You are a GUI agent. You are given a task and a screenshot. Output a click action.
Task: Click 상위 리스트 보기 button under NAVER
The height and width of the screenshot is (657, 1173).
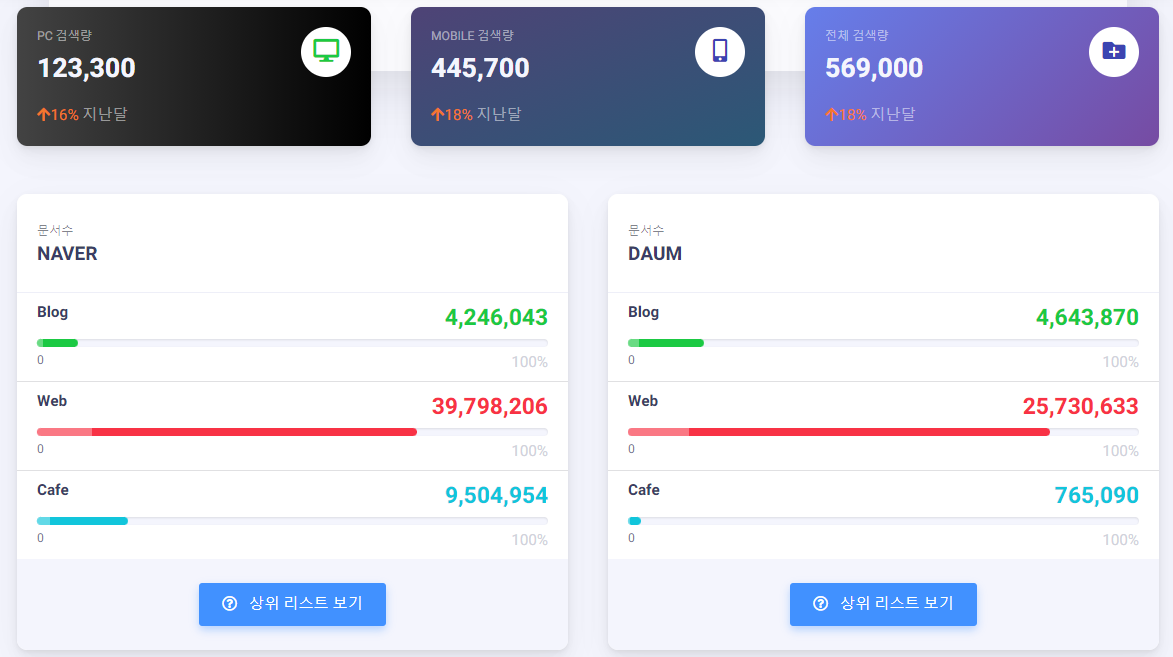(x=292, y=604)
